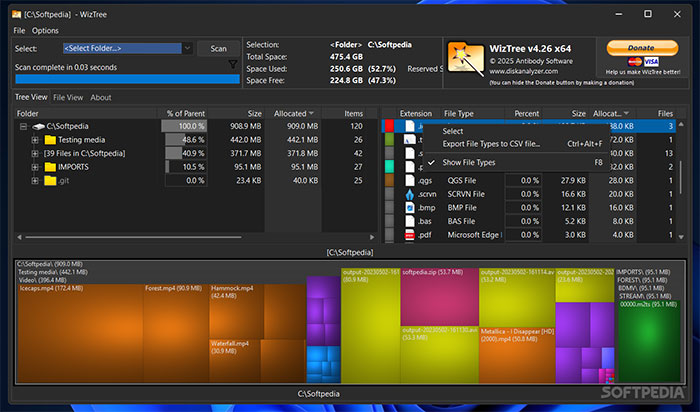Open the File menu
Viewport: 700px width, 412px height.
(19, 30)
